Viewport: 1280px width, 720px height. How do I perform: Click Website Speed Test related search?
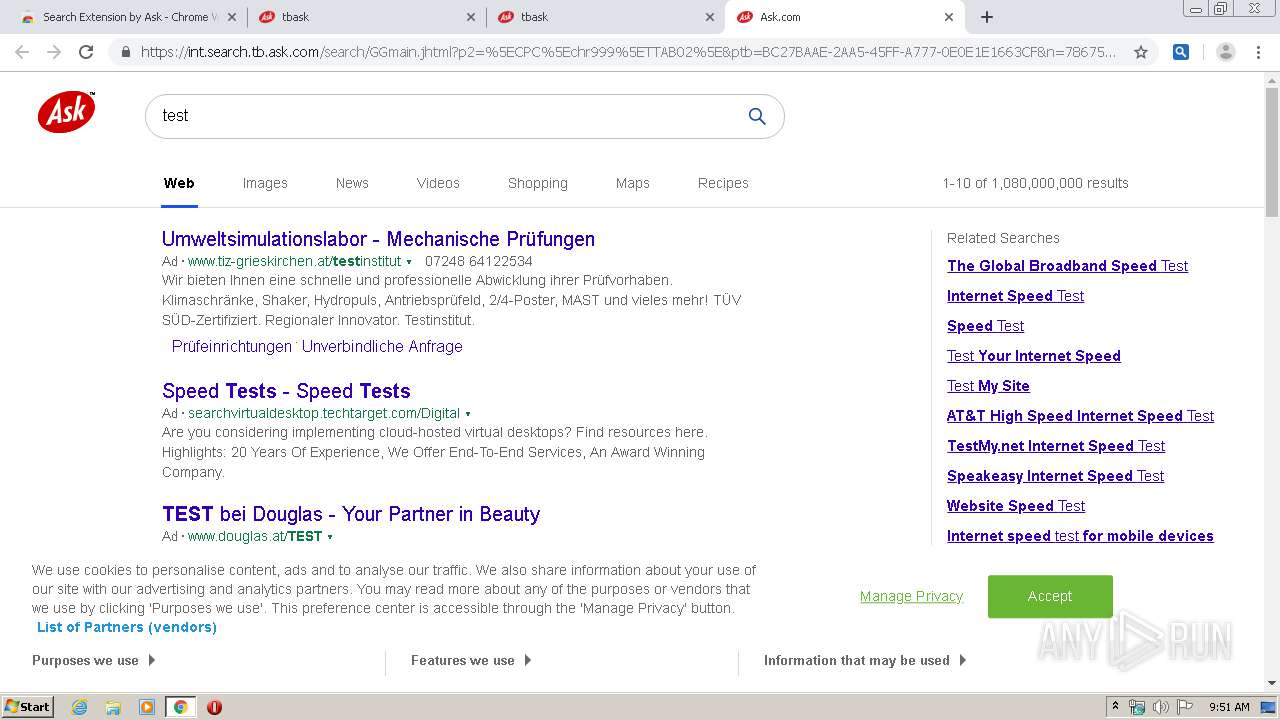point(1016,506)
